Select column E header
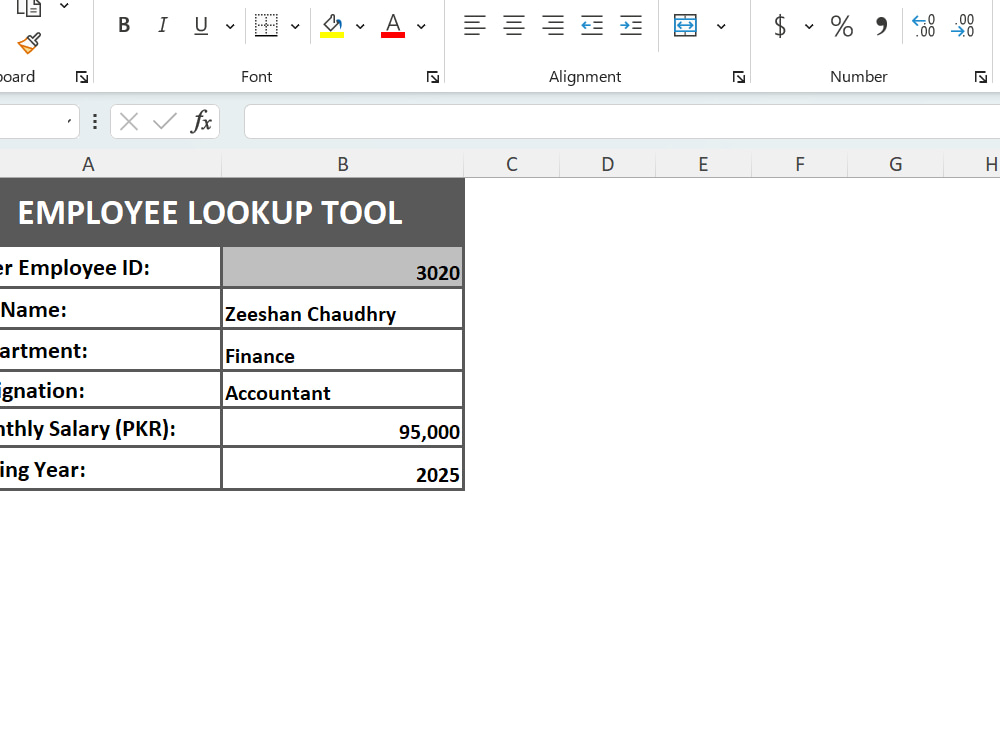The image size is (1000, 750). [703, 165]
